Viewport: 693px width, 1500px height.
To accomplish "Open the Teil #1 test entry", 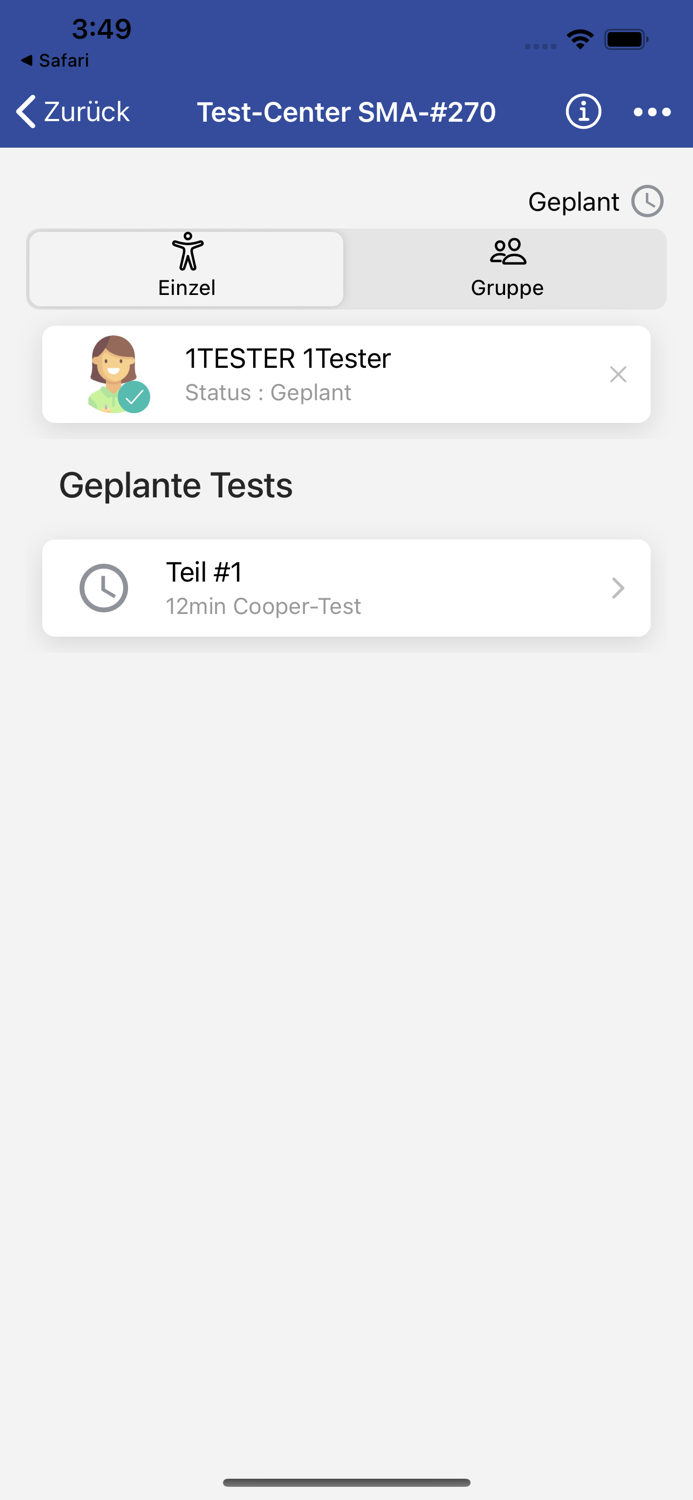I will pyautogui.click(x=346, y=588).
